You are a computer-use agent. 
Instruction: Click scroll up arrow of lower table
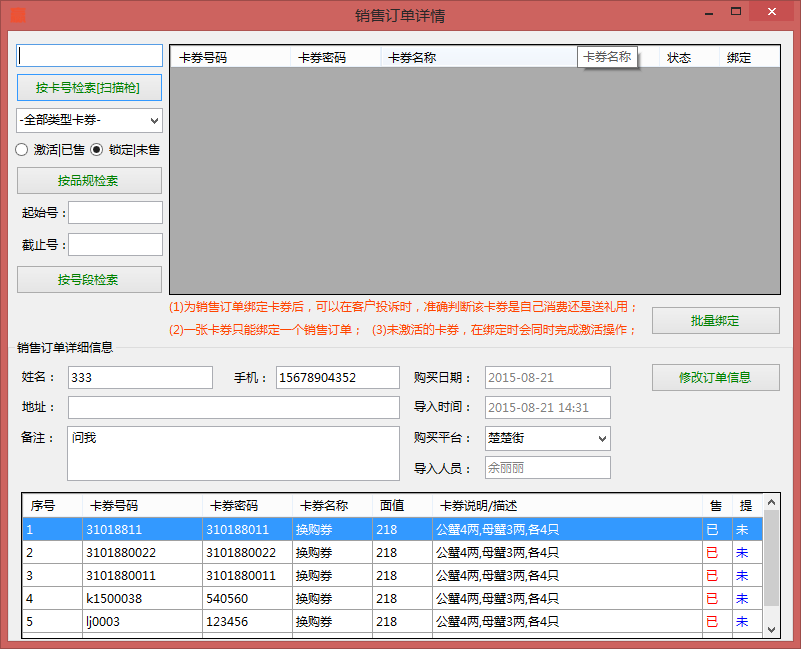tap(771, 502)
